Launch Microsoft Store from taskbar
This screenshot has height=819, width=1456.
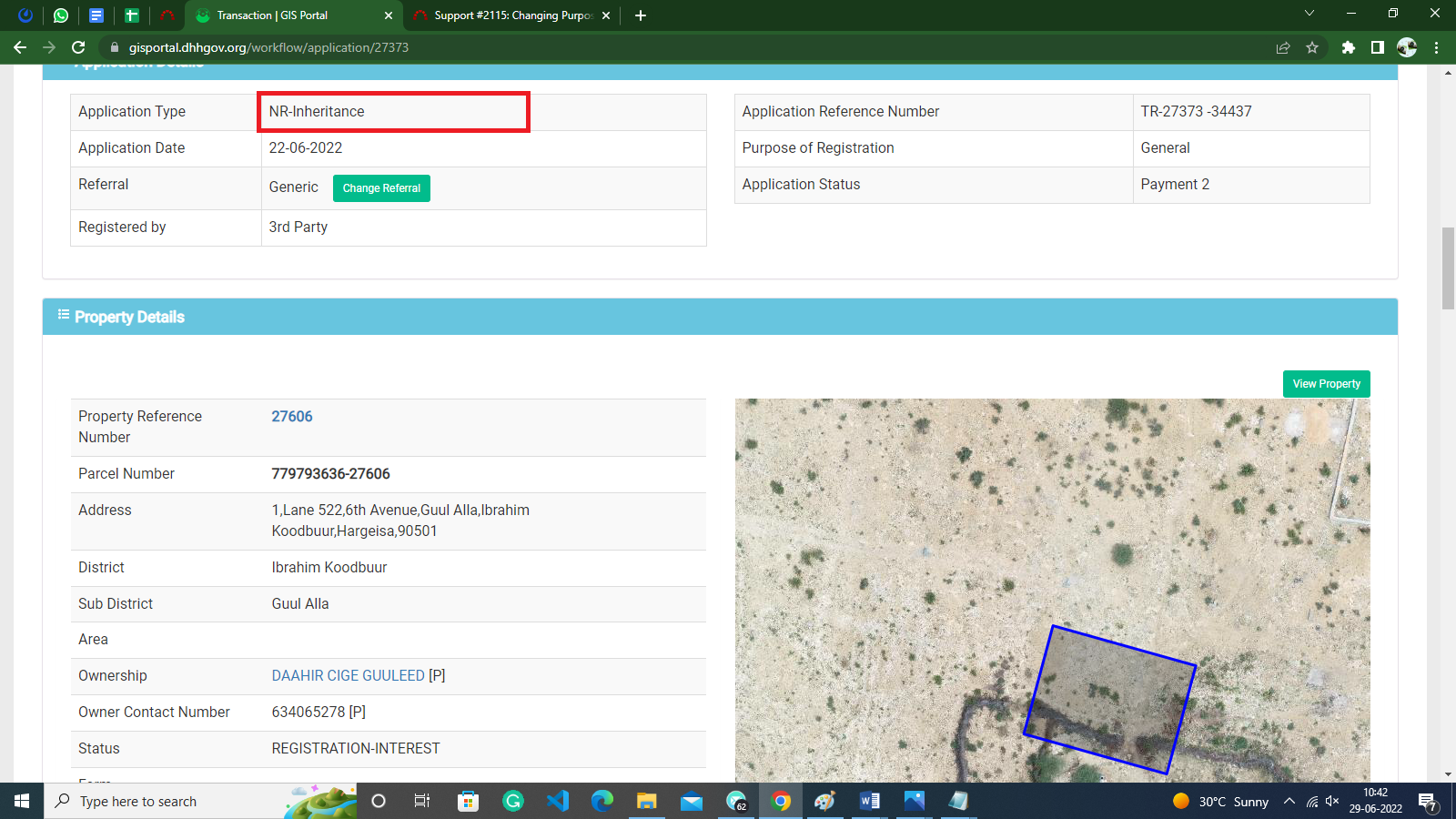(468, 801)
